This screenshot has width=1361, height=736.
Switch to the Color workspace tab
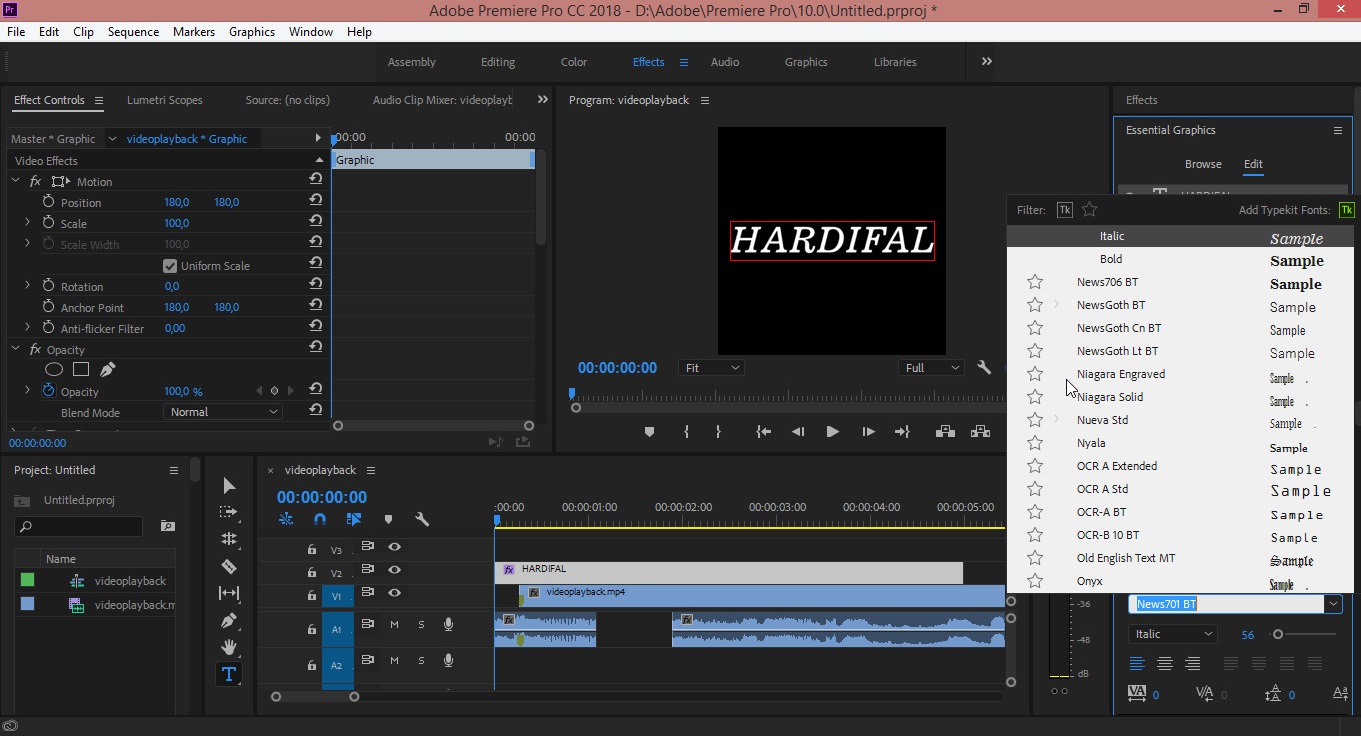tap(573, 62)
